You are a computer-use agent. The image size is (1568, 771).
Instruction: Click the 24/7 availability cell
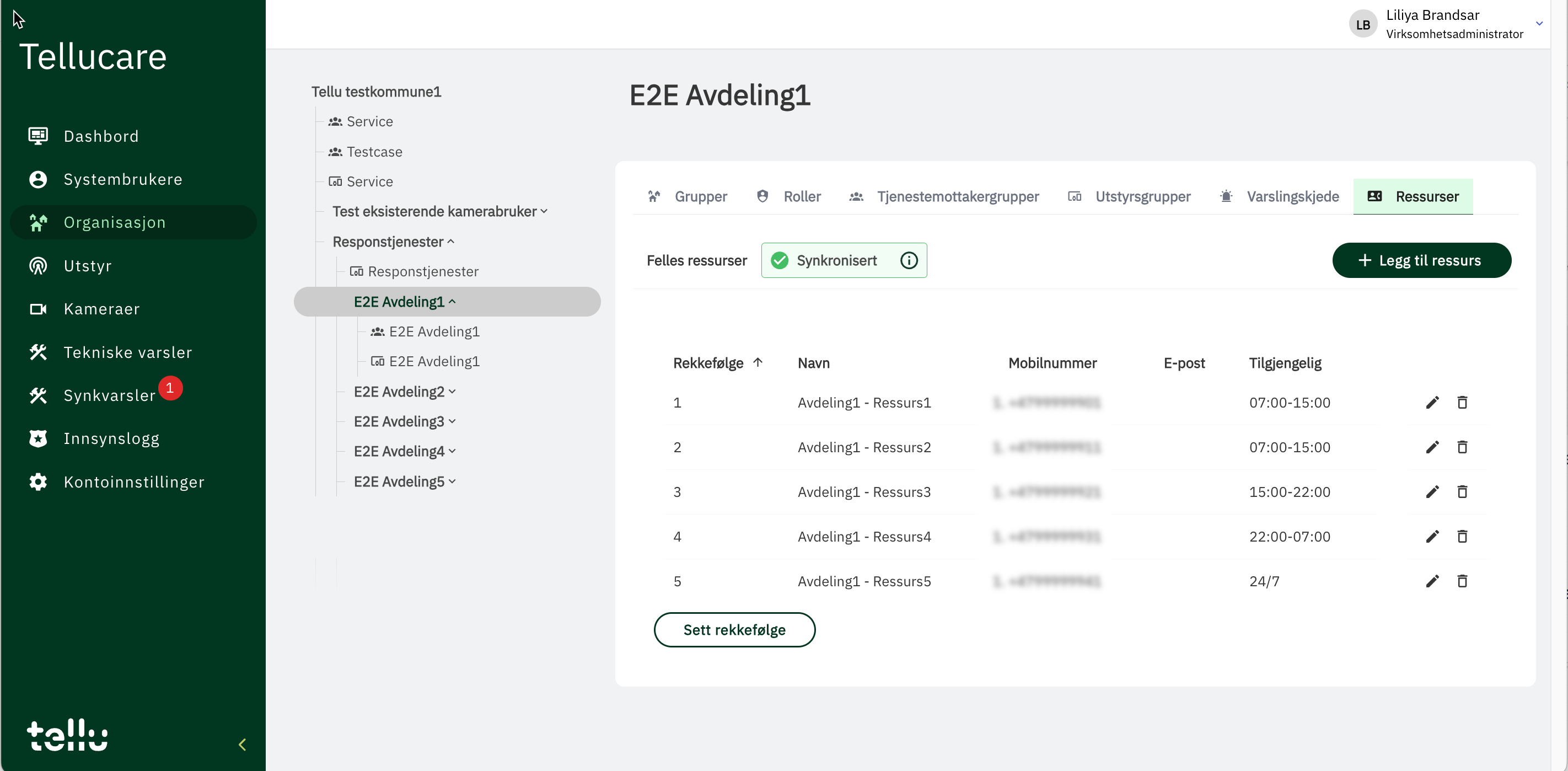tap(1264, 581)
